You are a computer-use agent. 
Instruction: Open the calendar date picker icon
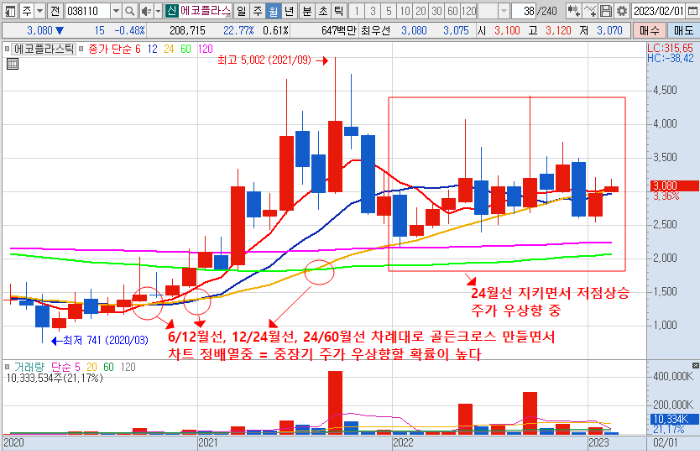pyautogui.click(x=693, y=10)
